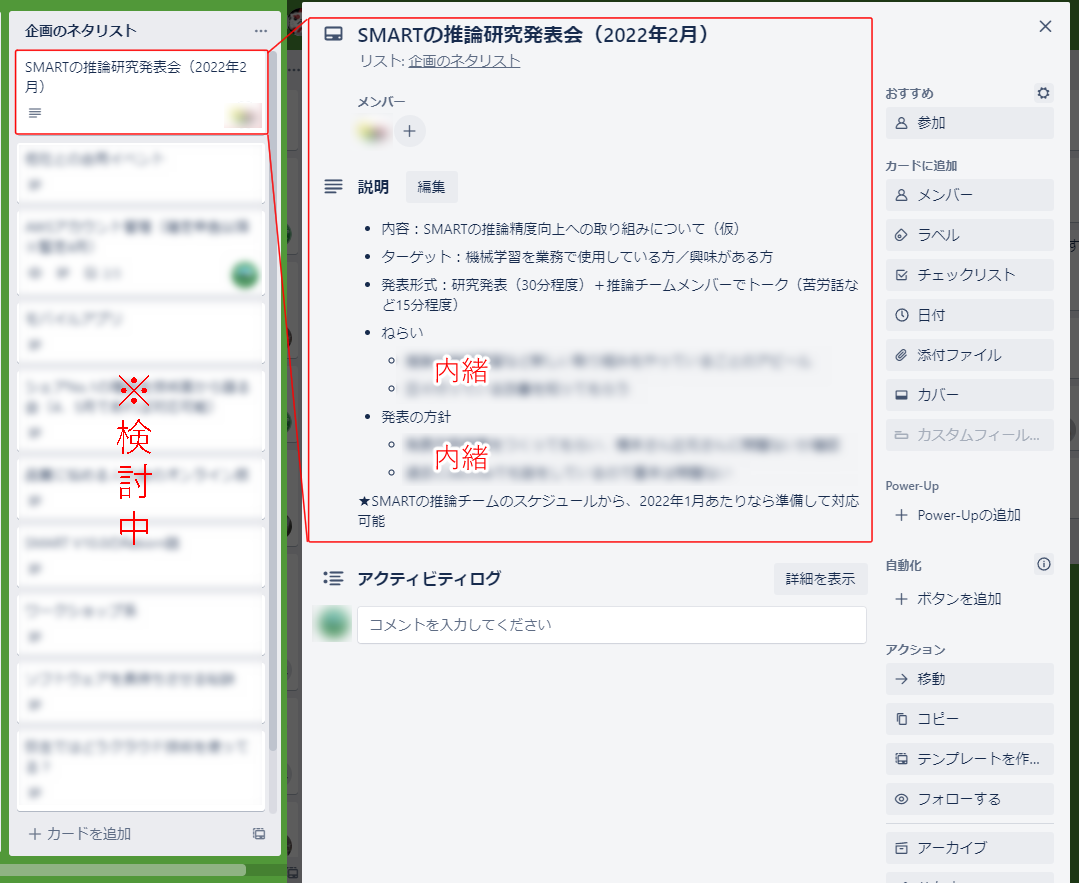Screen dimensions: 1079x883
Task: Archive the card with アーカイブ
Action: [969, 848]
